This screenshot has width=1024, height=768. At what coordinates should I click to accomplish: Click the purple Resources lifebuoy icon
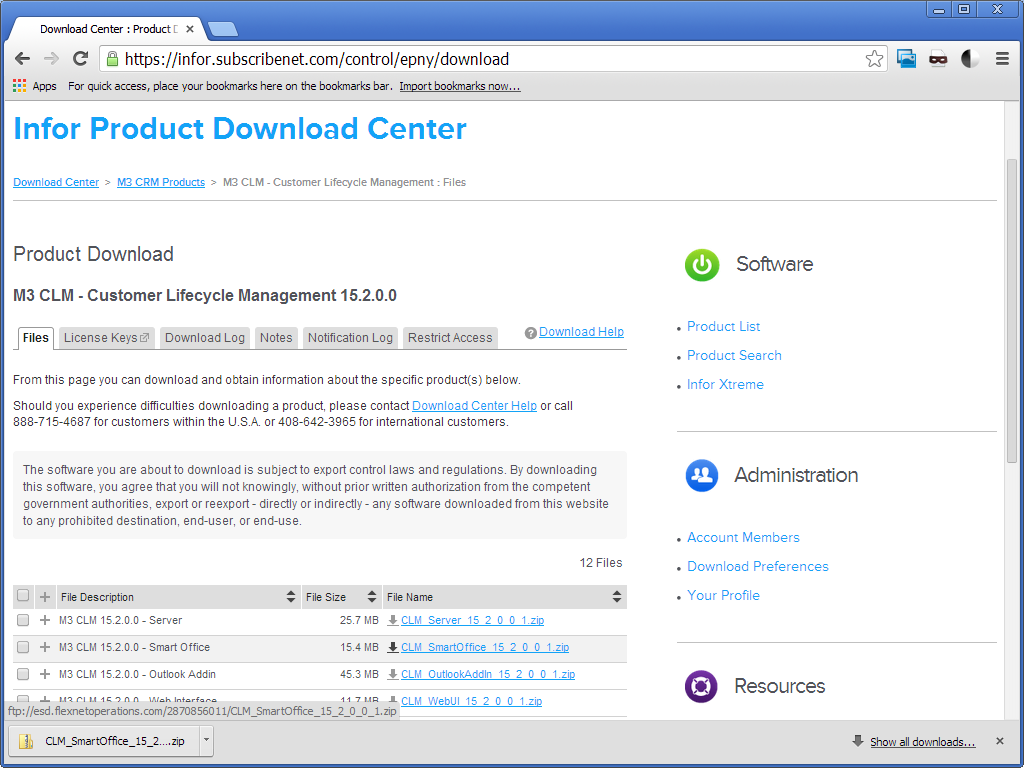pos(701,687)
